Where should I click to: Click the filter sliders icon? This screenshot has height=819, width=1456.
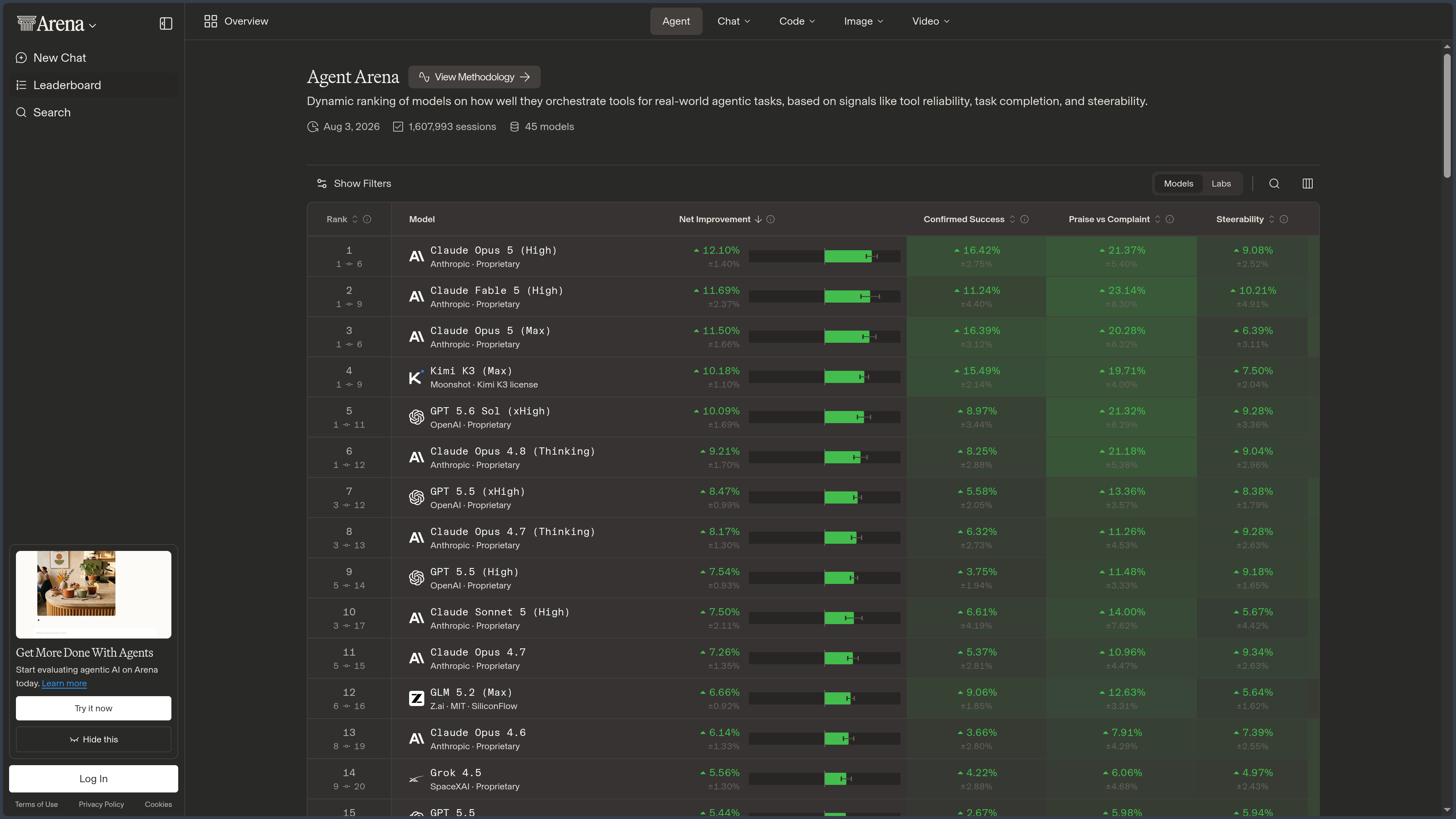pos(322,184)
